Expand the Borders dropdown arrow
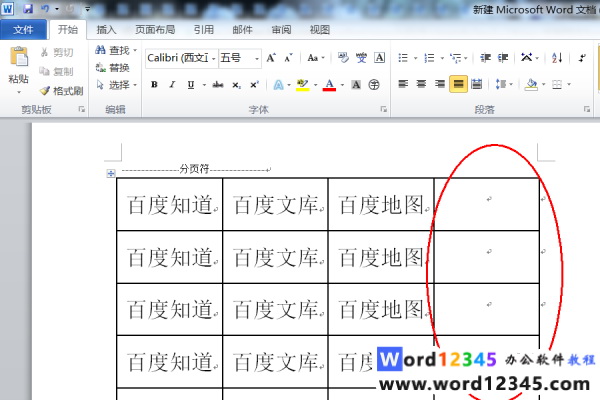Screen dimensions: 600x400 pos(569,84)
